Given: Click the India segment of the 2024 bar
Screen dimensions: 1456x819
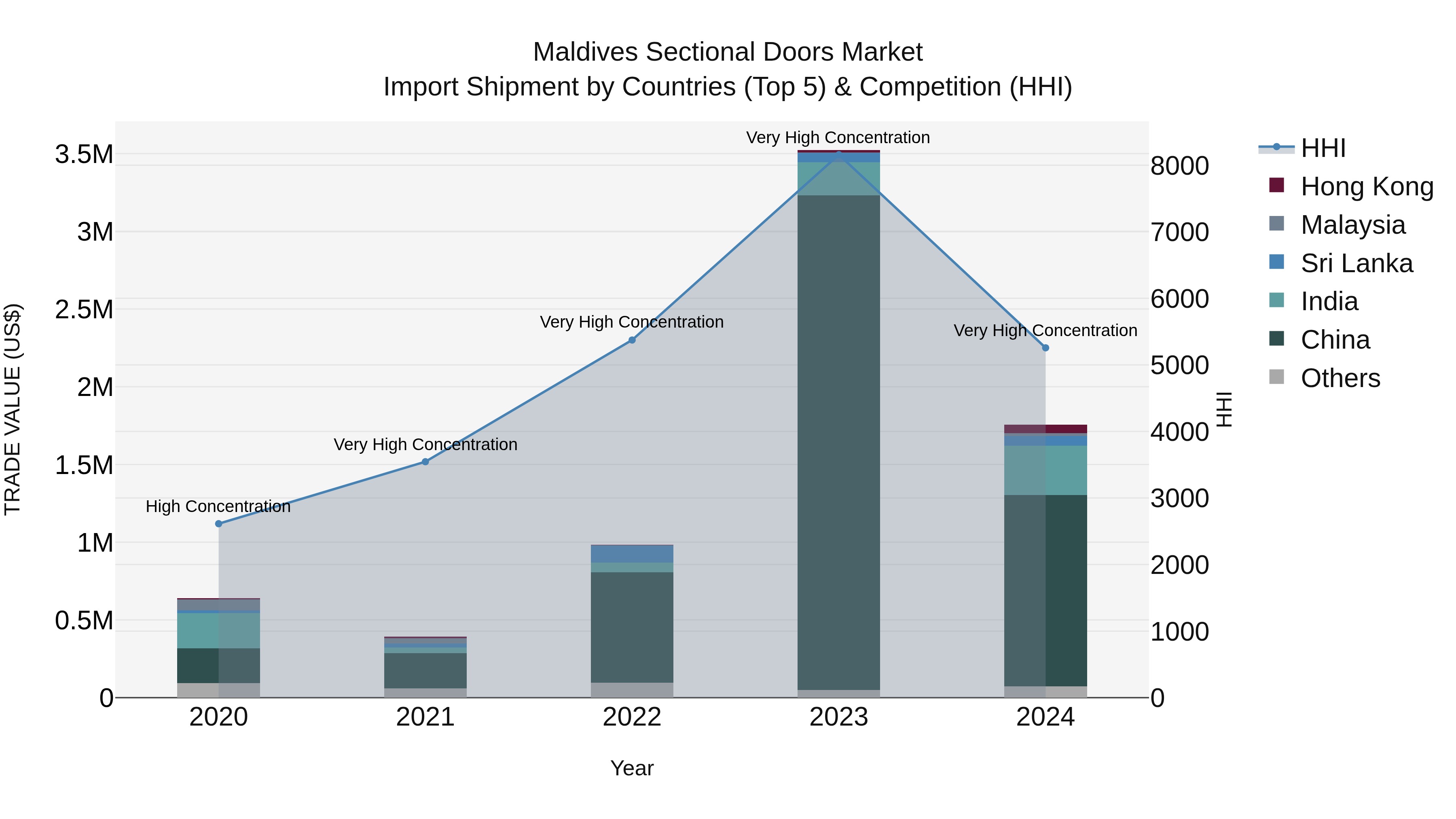Looking at the screenshot, I should click(1045, 470).
